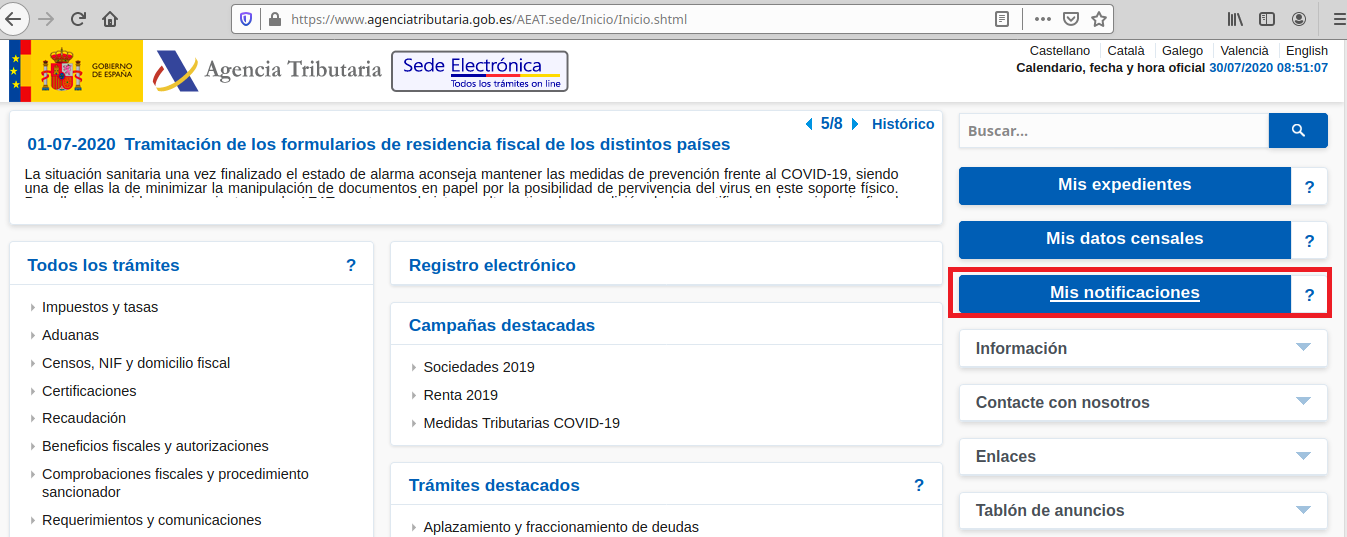Click the Firefox reload page icon
Screen dimensions: 1347x537
[78, 19]
